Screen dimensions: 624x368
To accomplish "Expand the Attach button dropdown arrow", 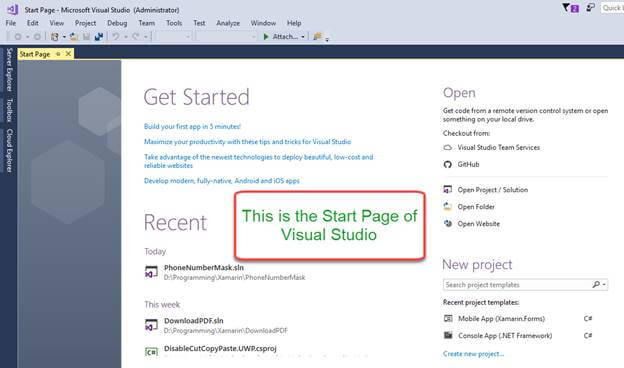I will [x=303, y=37].
